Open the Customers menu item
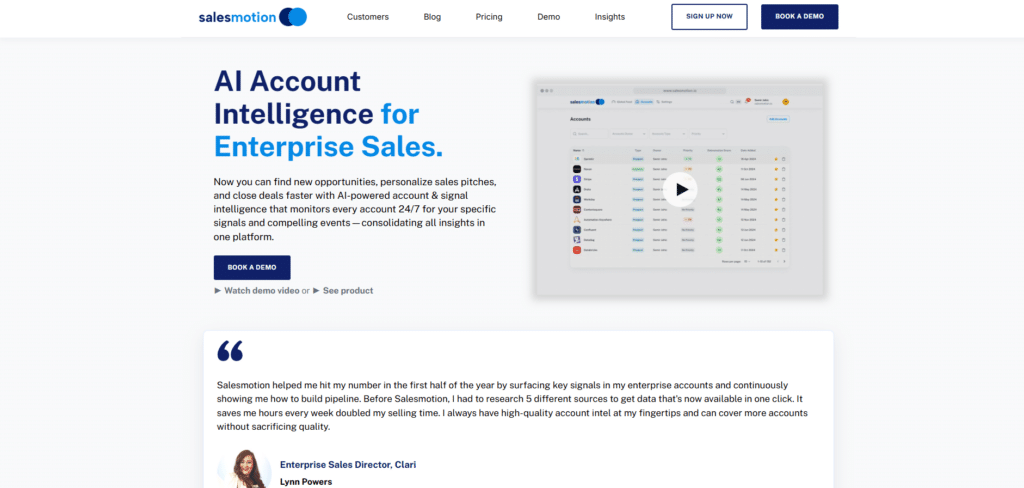The width and height of the screenshot is (1024, 488). coord(368,17)
